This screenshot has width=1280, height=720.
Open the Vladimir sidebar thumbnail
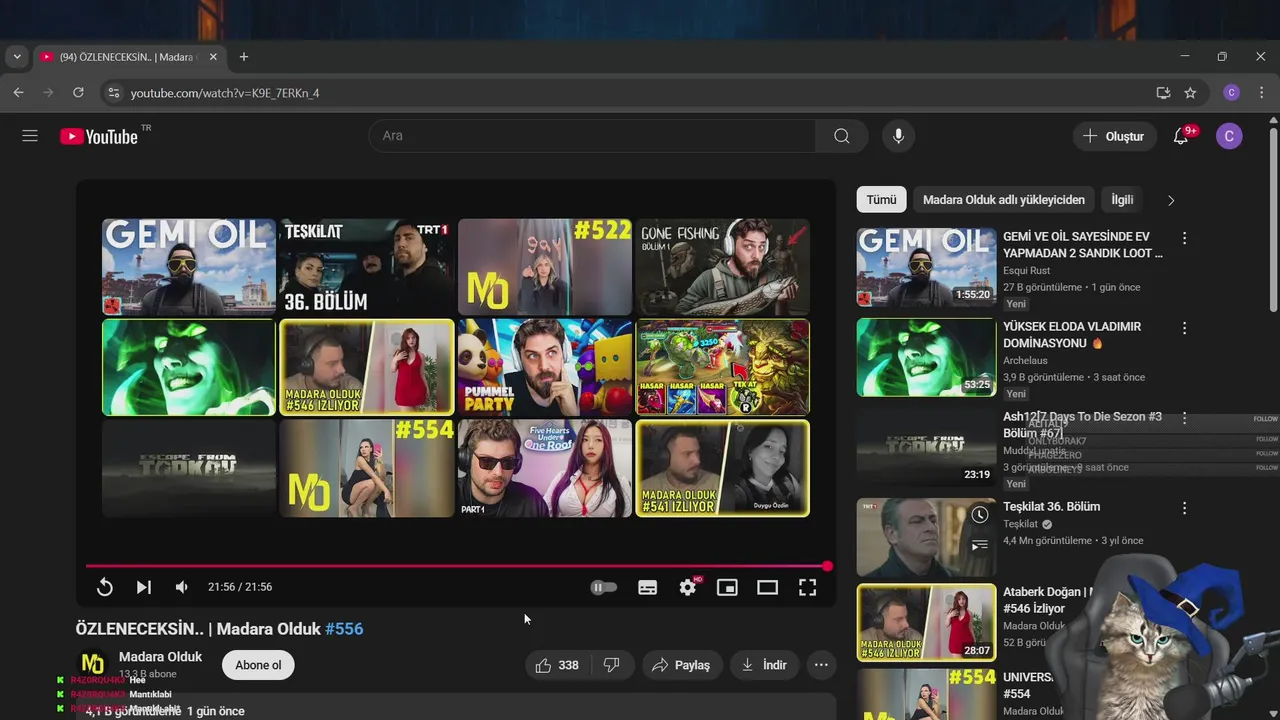pyautogui.click(x=926, y=357)
